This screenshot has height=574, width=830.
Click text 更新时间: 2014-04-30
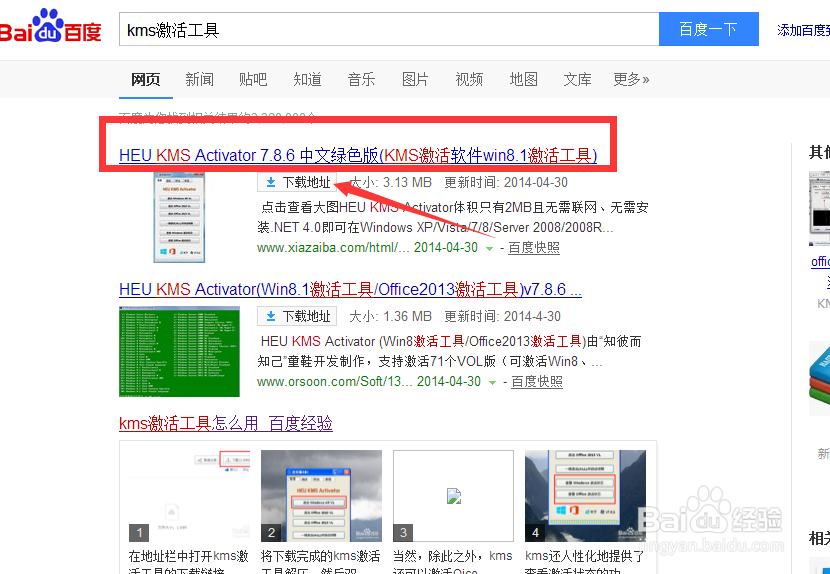tap(506, 182)
